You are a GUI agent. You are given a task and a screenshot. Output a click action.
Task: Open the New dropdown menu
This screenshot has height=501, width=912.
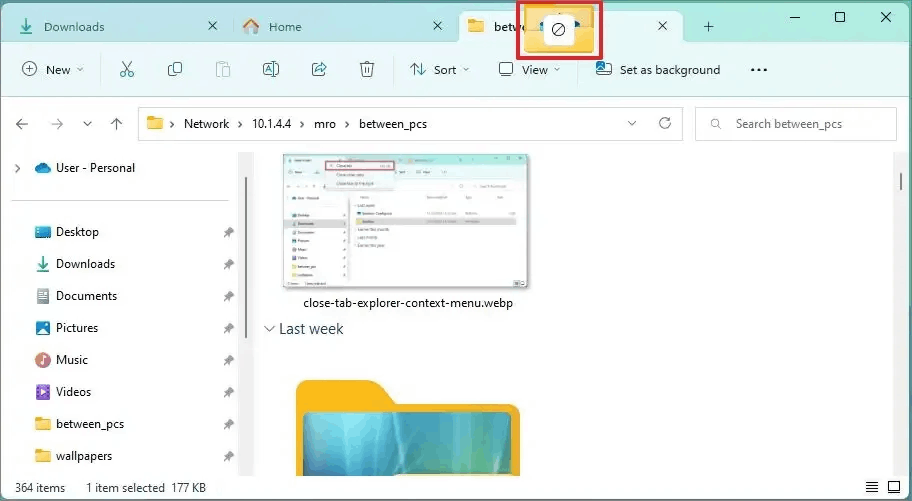point(53,70)
